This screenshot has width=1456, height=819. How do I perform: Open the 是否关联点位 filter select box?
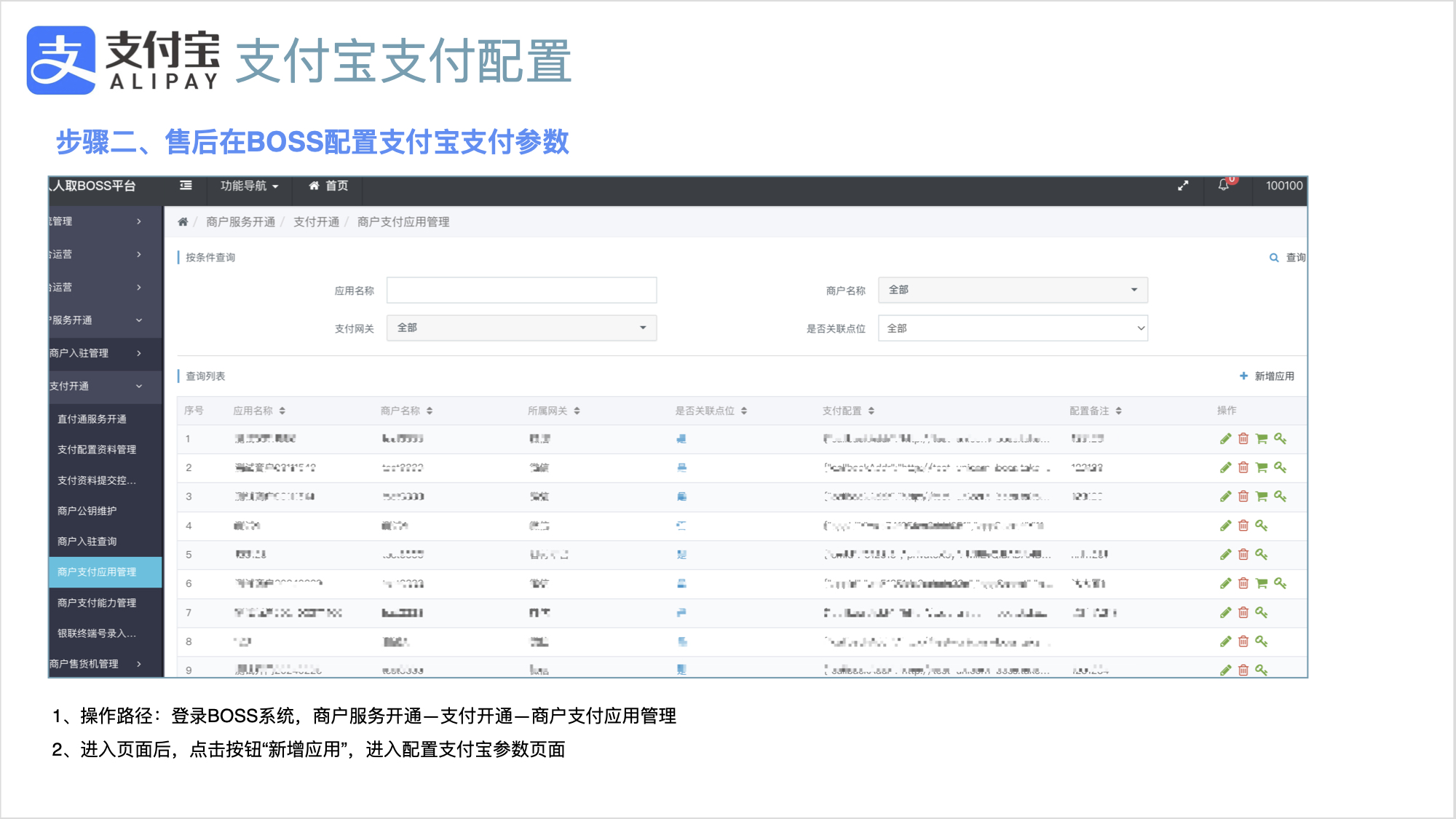click(1013, 328)
